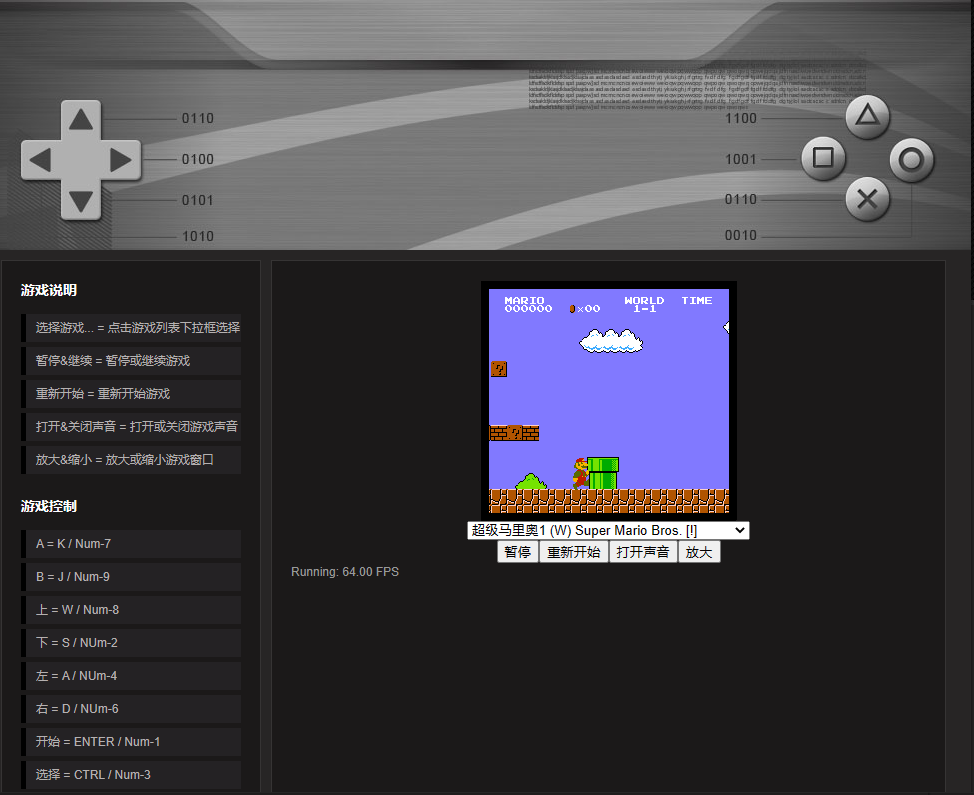This screenshot has height=795, width=974.
Task: Tap the triangle gamepad button
Action: (867, 116)
